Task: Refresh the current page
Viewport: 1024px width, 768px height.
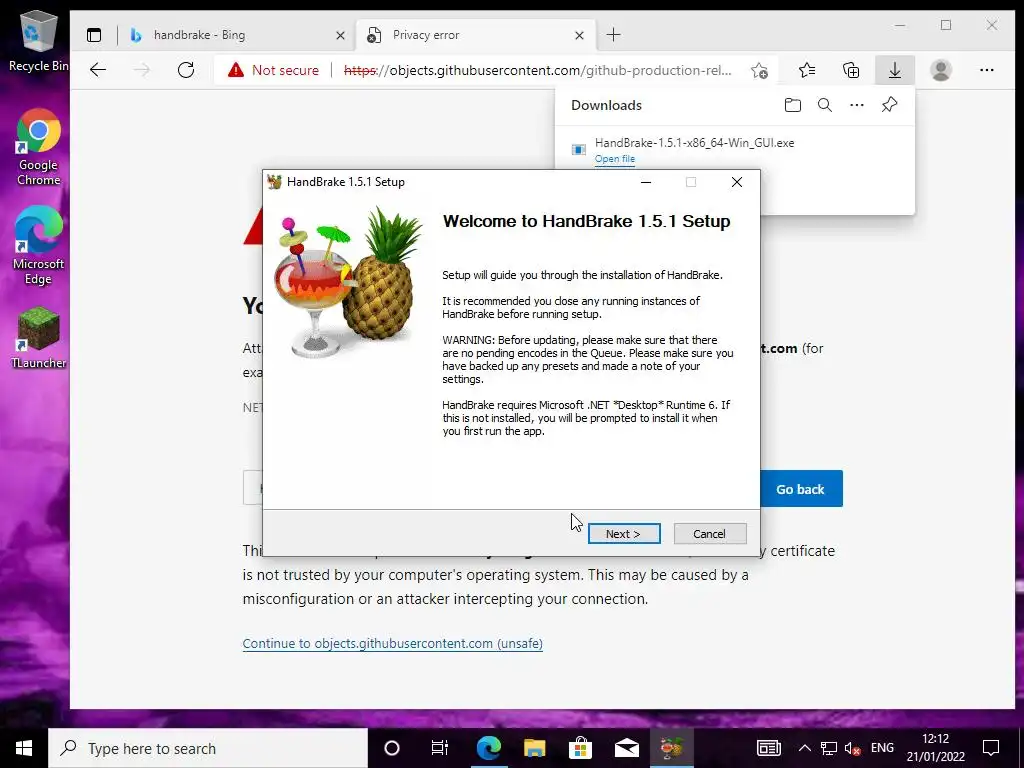Action: (186, 70)
